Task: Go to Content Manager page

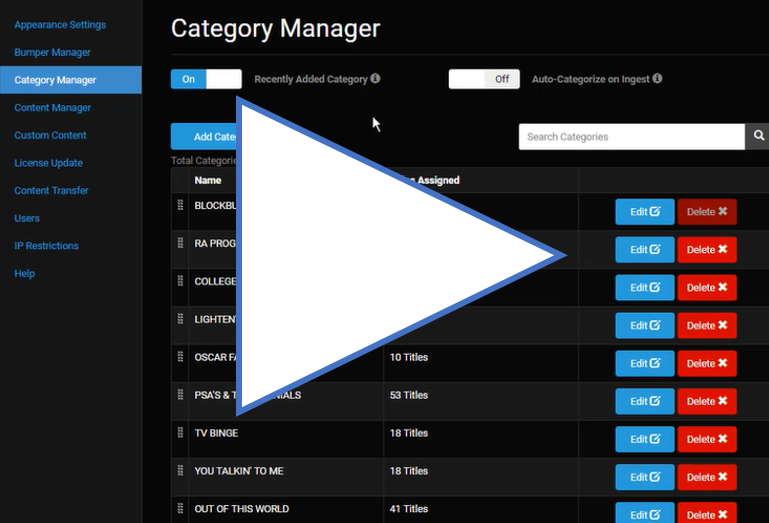Action: coord(53,107)
